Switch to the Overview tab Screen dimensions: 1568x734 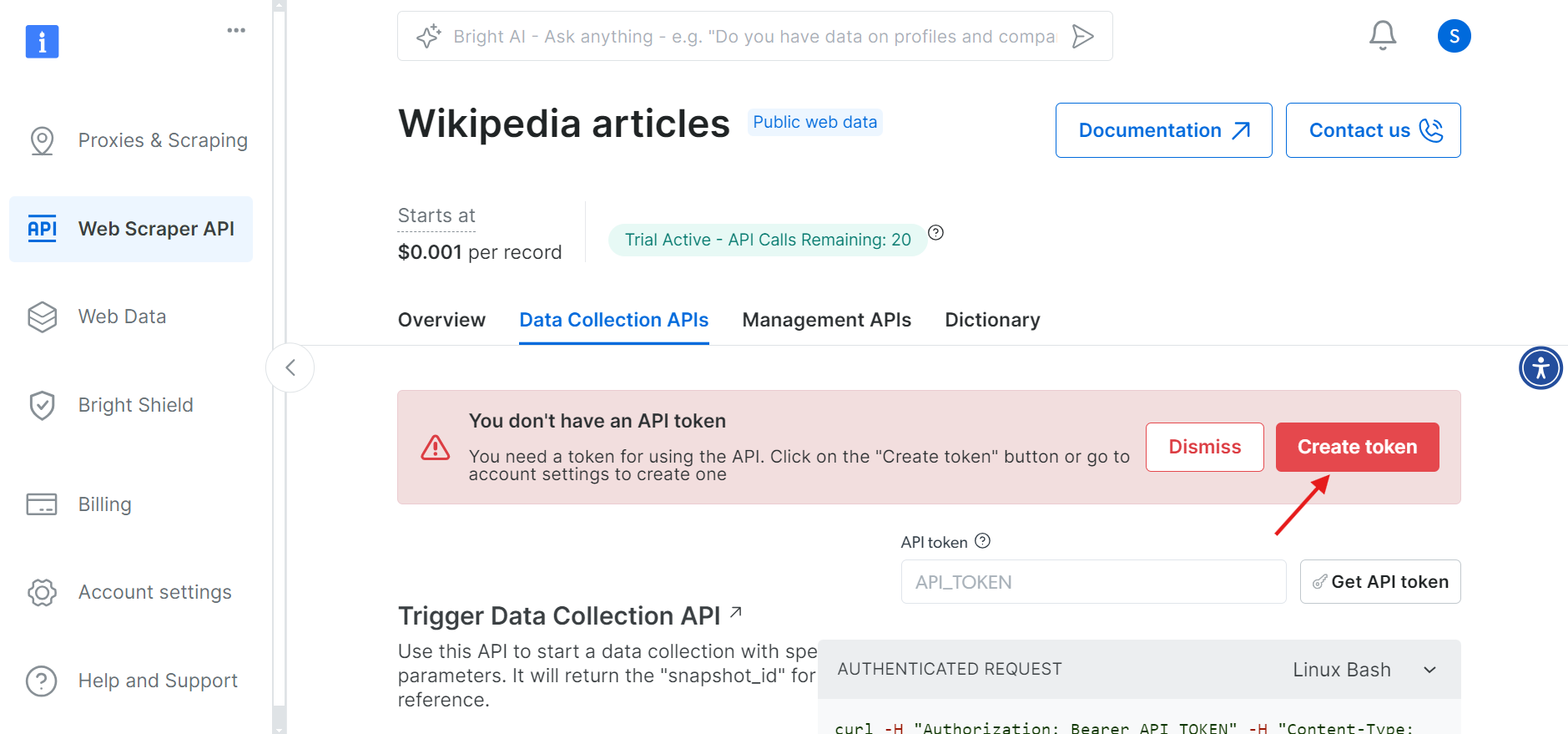(441, 320)
